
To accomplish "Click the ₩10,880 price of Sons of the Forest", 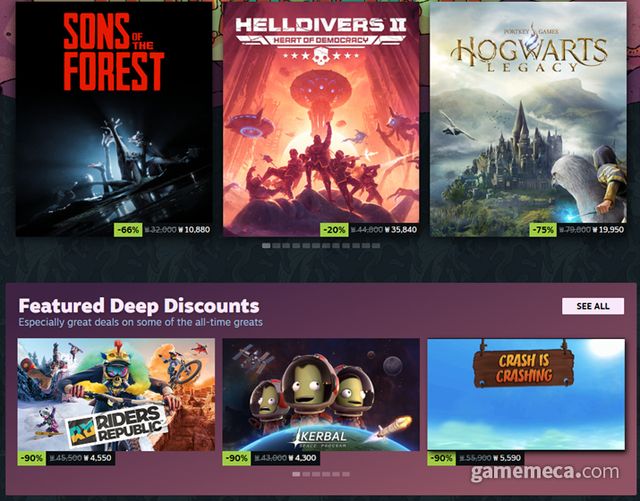I will click(194, 230).
